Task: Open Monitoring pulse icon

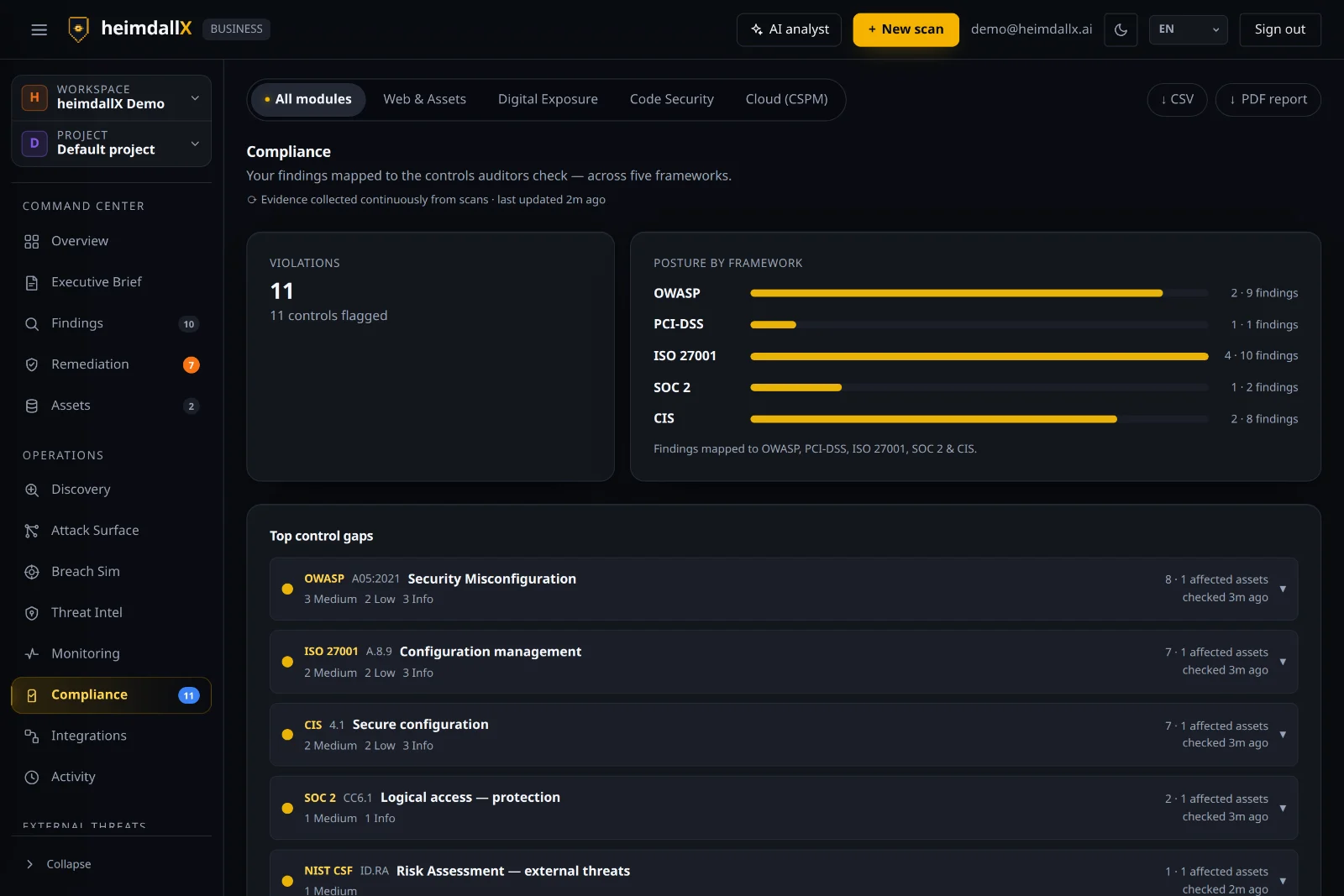Action: [32, 655]
